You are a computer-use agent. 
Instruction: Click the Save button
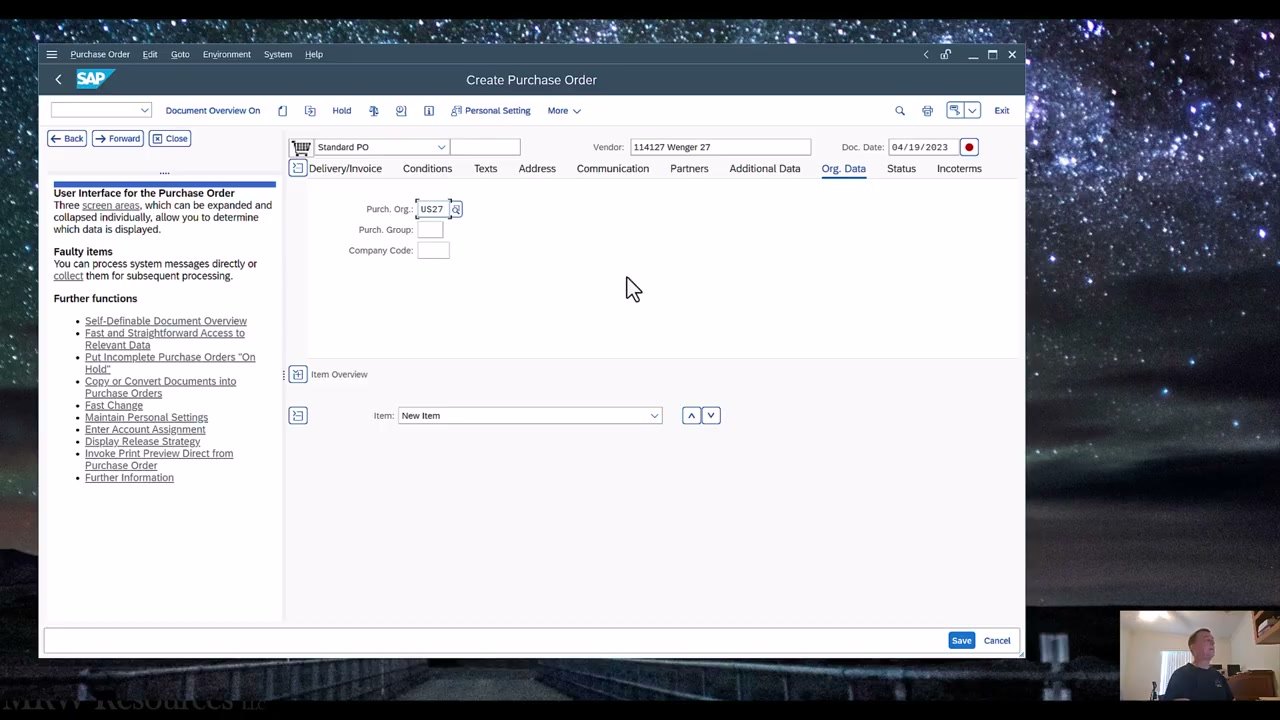[961, 641]
